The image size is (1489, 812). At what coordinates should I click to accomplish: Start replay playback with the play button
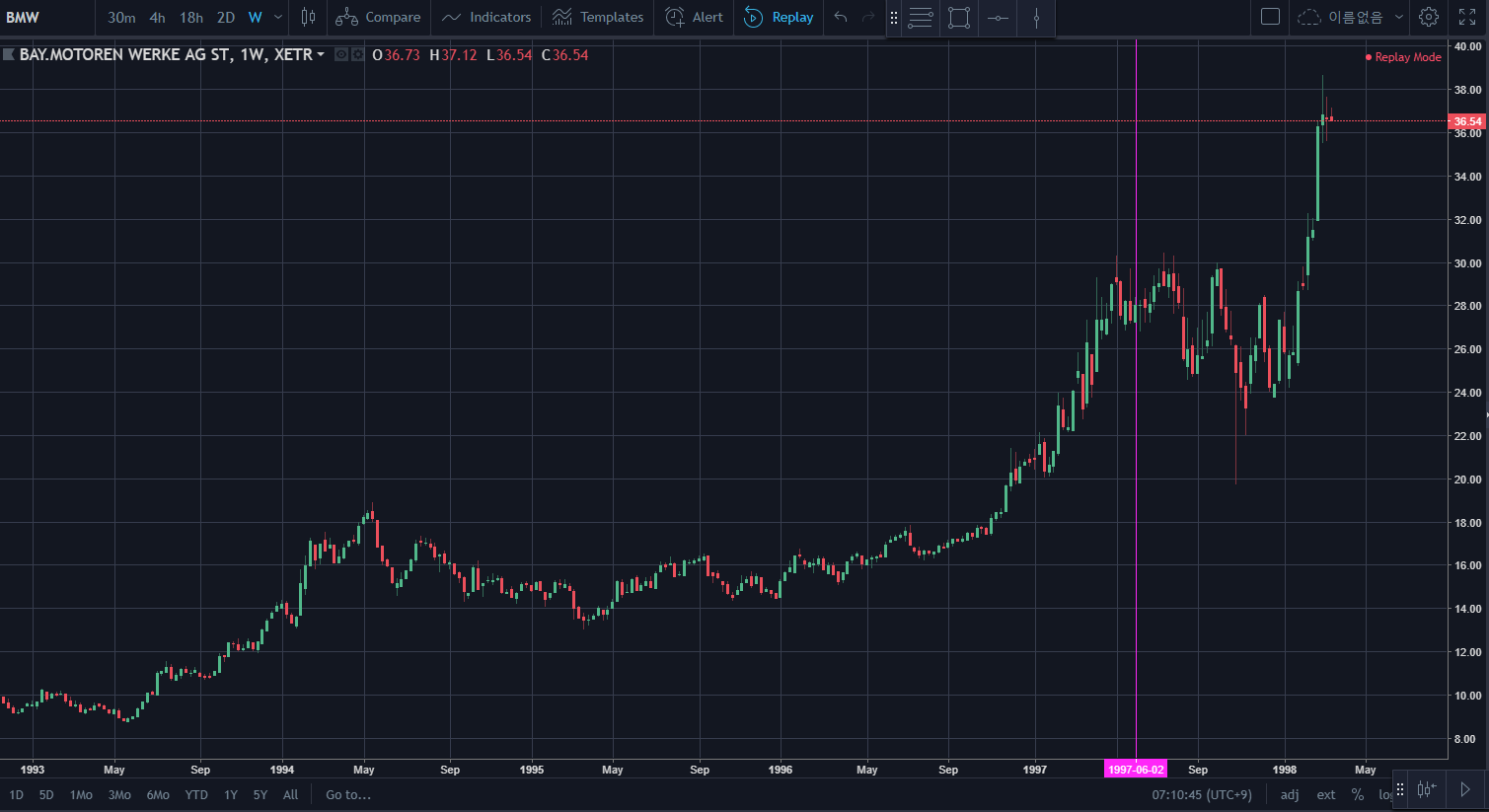coord(1465,789)
